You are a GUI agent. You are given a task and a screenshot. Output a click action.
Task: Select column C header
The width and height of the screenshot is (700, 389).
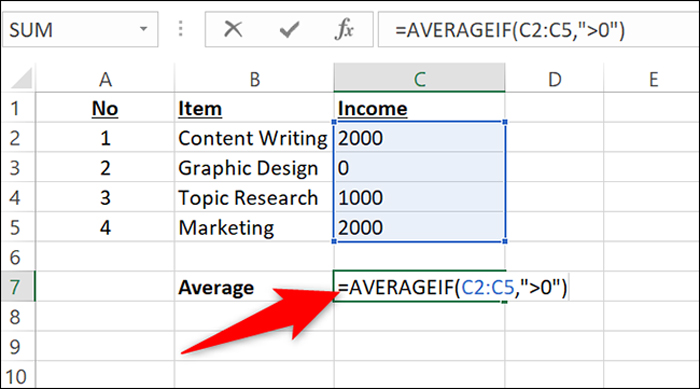(x=419, y=78)
